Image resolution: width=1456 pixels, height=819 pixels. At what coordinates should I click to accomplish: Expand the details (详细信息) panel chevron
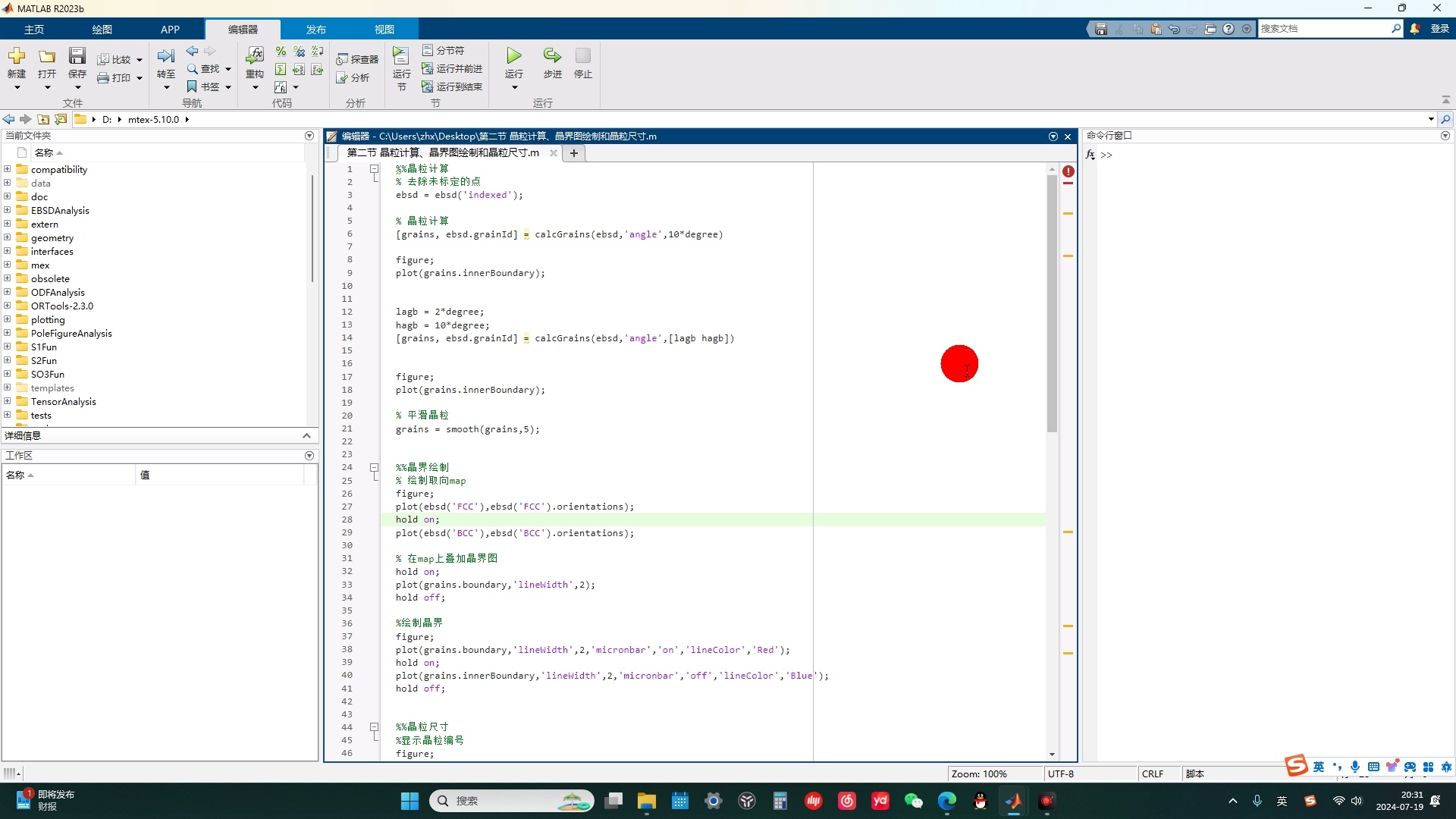pos(306,435)
